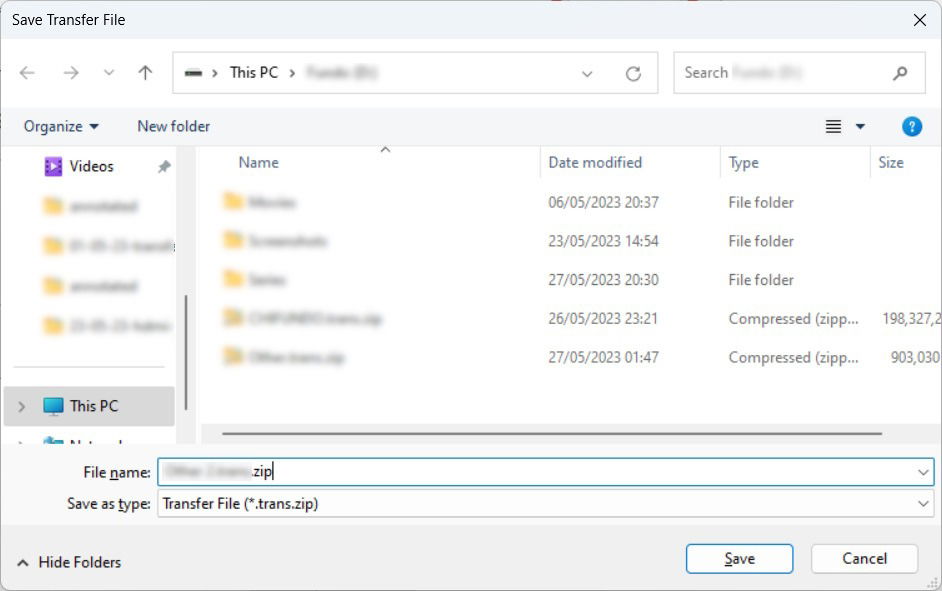This screenshot has height=591, width=942.
Task: Click folder icon in the 27/05/2023 20:30 row
Action: [x=232, y=279]
